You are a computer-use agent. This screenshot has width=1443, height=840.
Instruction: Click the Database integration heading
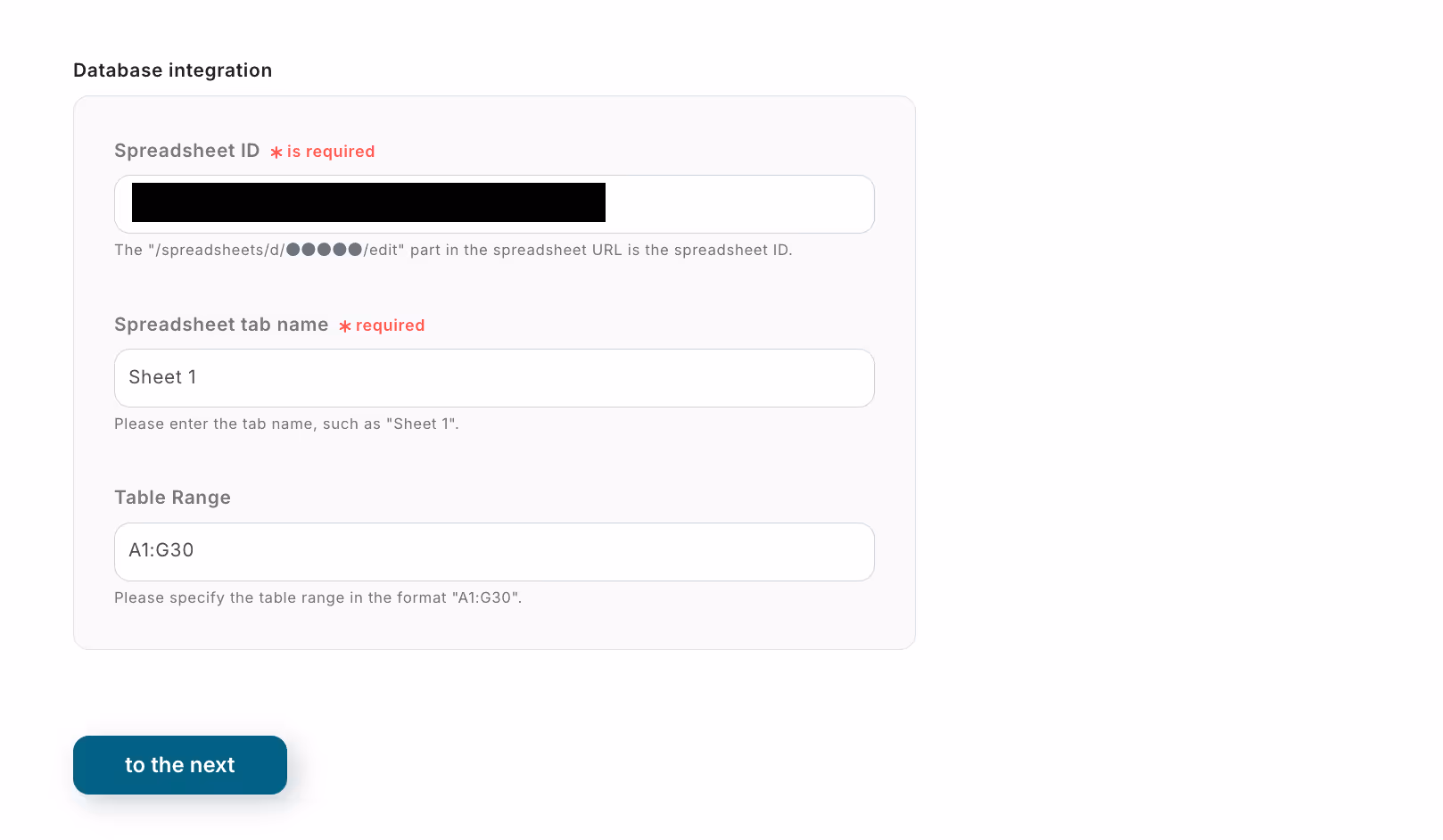(x=173, y=70)
